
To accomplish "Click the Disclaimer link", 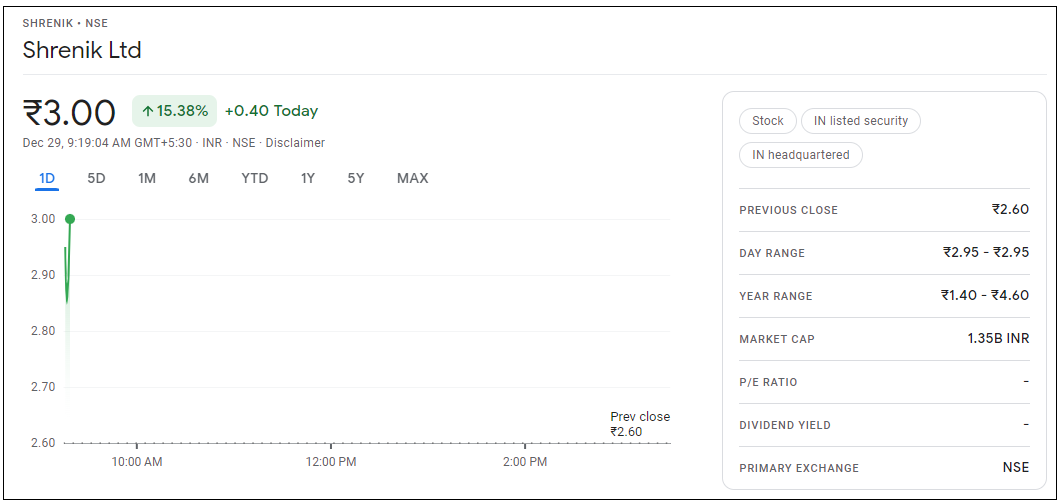I will click(295, 143).
